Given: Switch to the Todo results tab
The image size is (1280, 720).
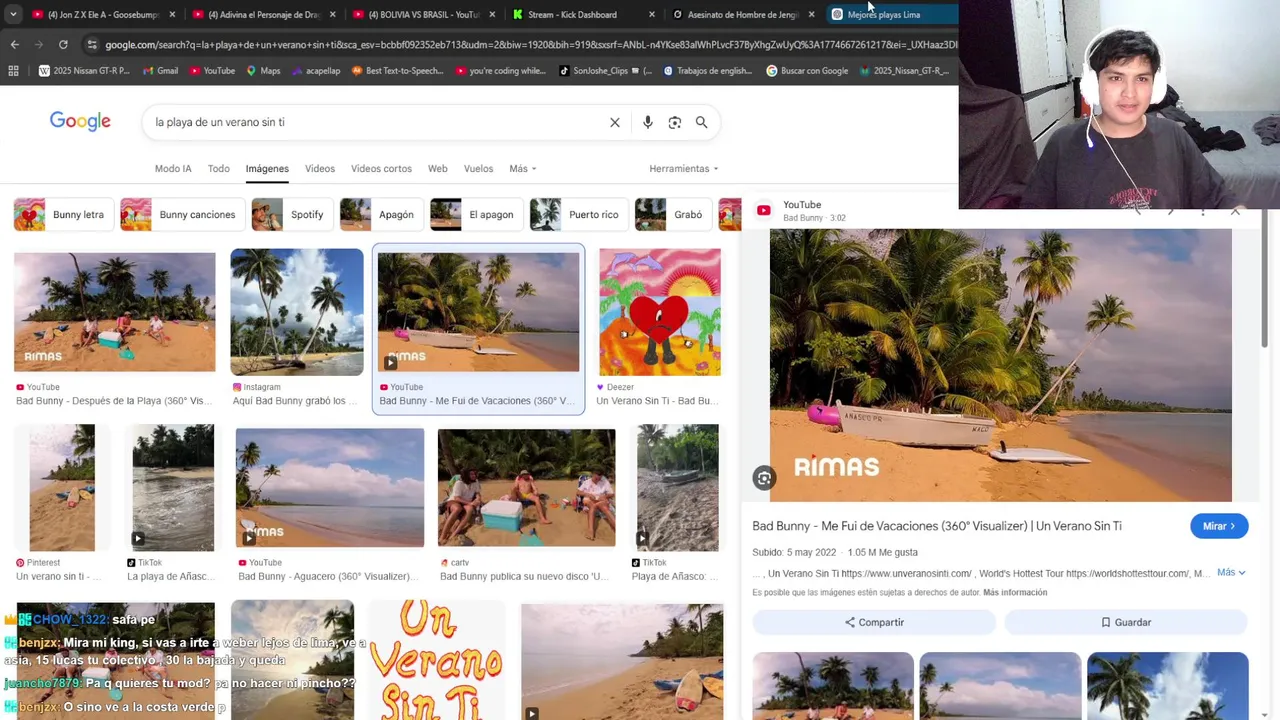Looking at the screenshot, I should [219, 168].
